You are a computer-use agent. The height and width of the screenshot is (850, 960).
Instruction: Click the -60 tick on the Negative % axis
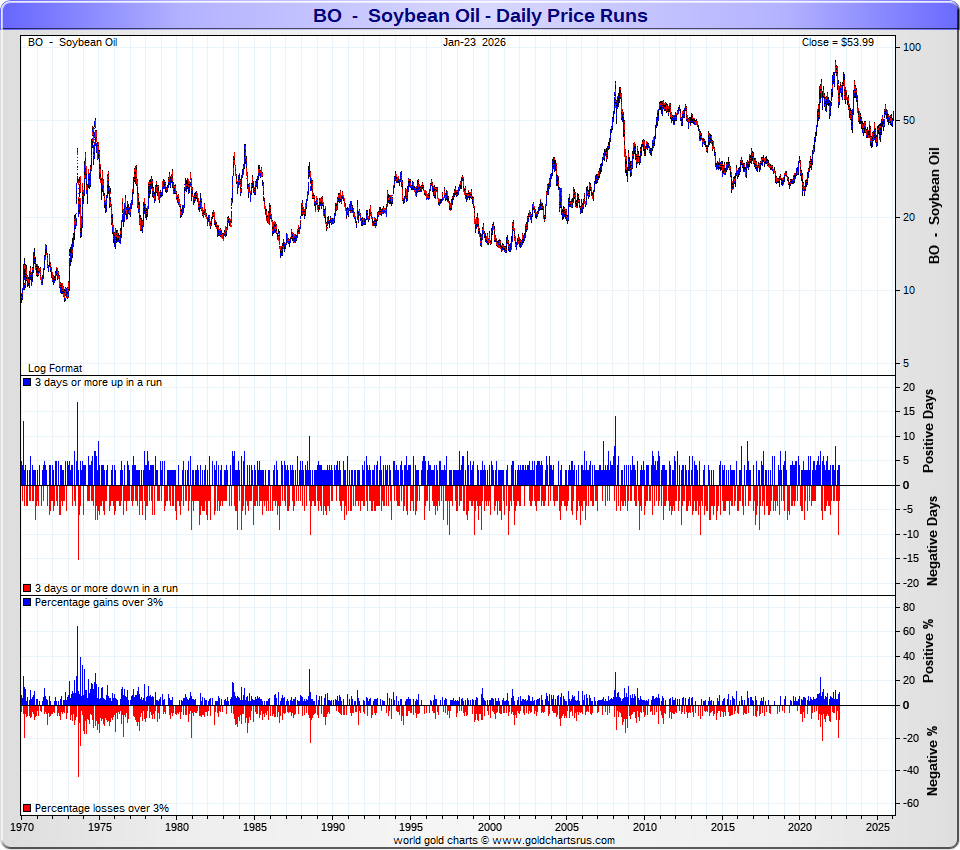911,803
